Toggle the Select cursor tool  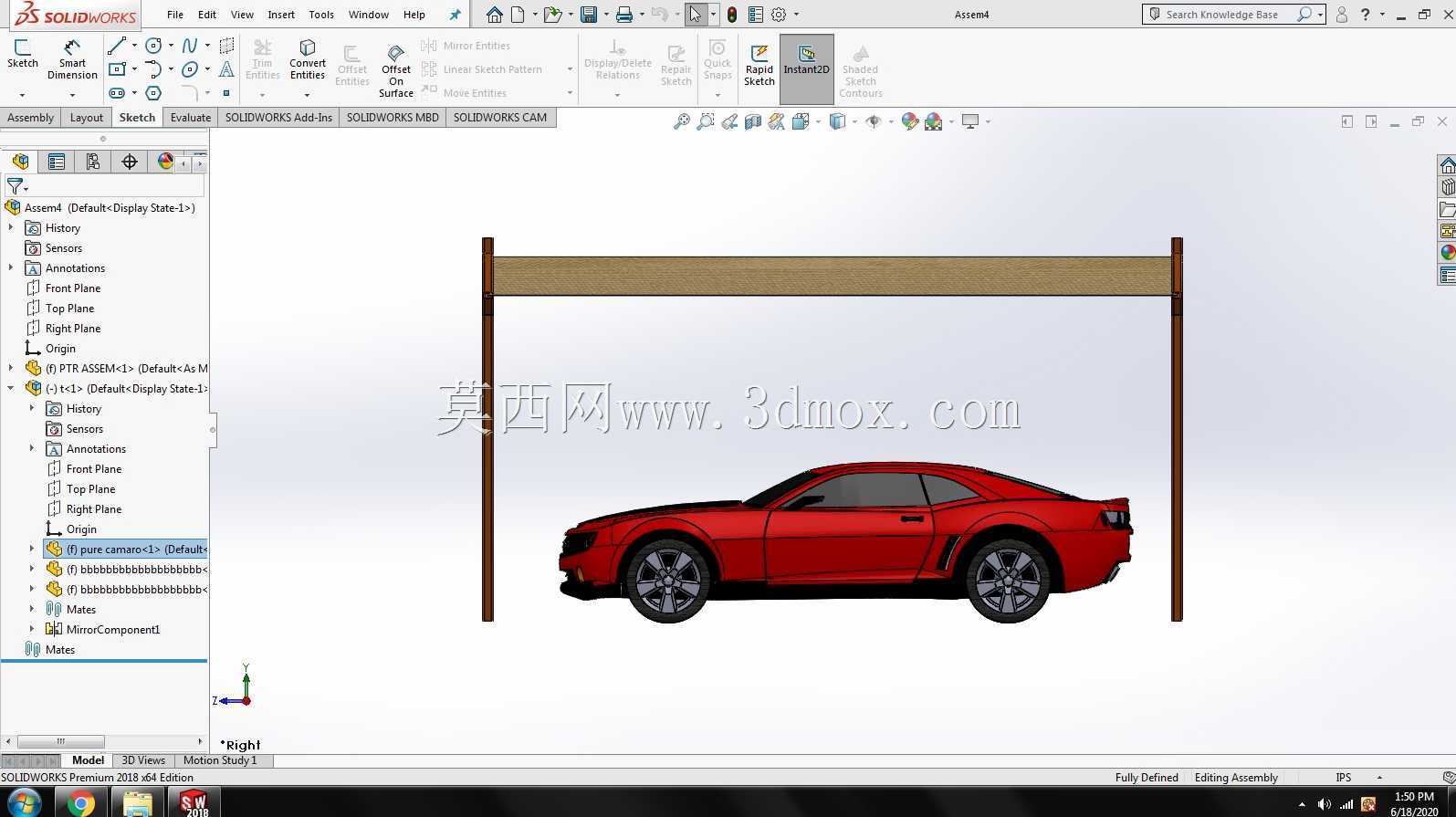[696, 15]
